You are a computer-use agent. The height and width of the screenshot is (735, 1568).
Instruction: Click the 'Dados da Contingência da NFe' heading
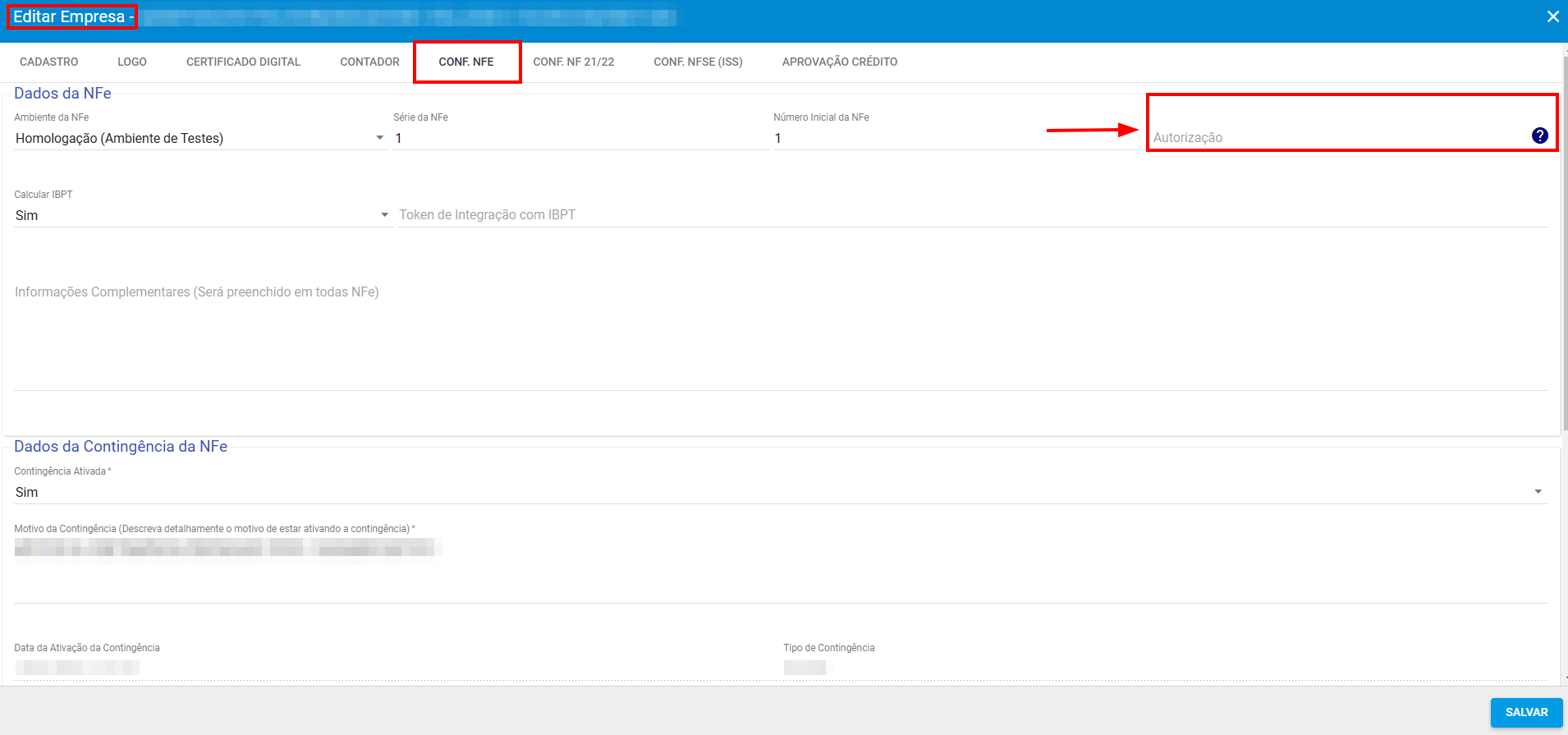coord(121,447)
